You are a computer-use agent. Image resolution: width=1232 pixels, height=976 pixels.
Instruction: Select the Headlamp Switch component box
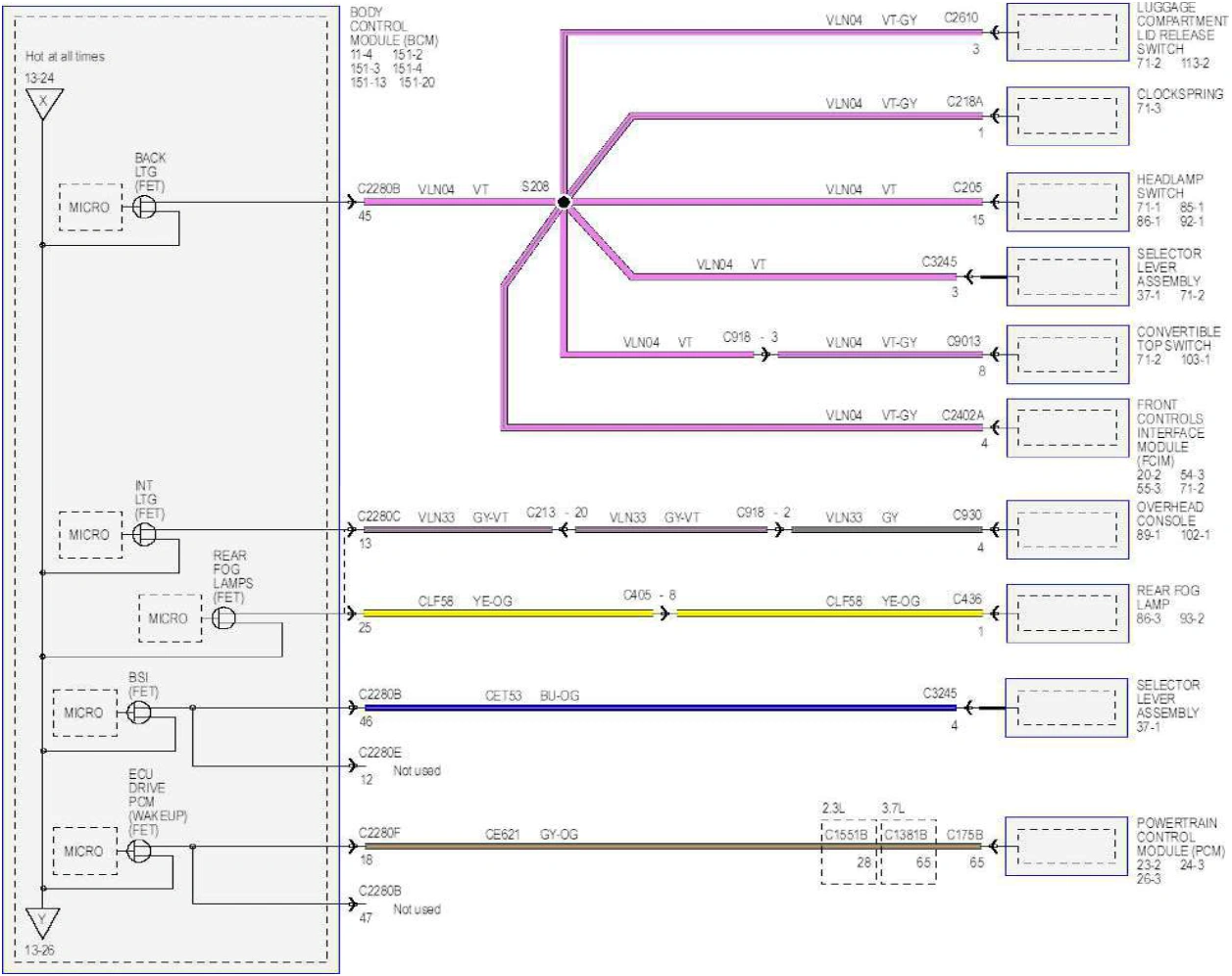click(1067, 202)
